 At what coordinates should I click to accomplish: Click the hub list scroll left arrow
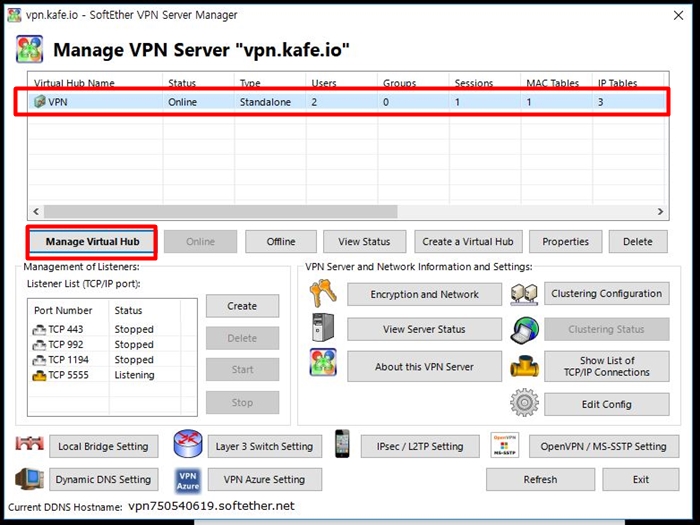[x=36, y=212]
